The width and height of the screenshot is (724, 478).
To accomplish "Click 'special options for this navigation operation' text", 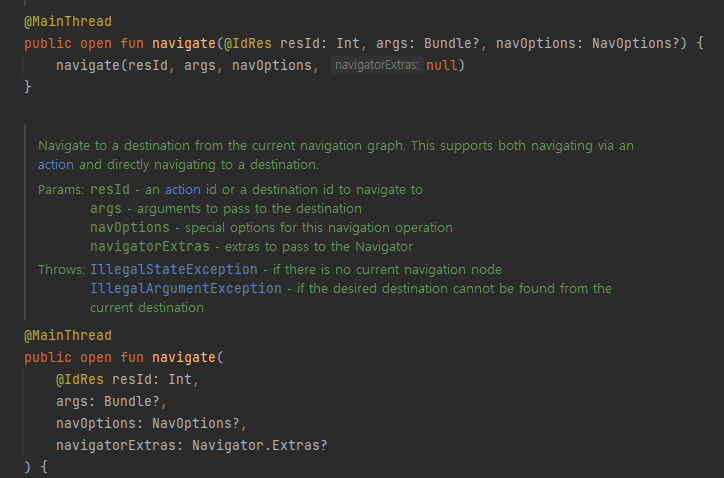I will click(319, 228).
